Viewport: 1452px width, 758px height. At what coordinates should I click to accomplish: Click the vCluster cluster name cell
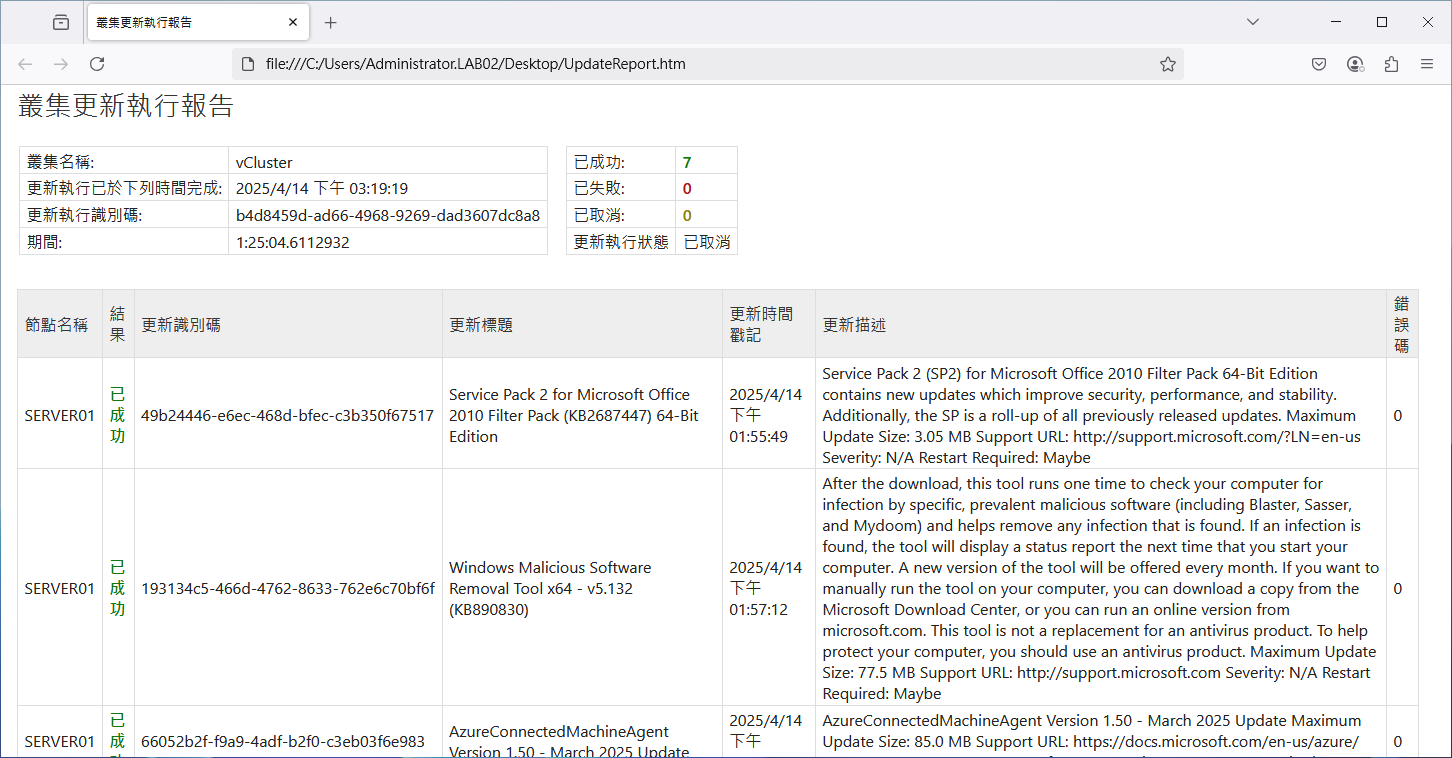tap(264, 162)
